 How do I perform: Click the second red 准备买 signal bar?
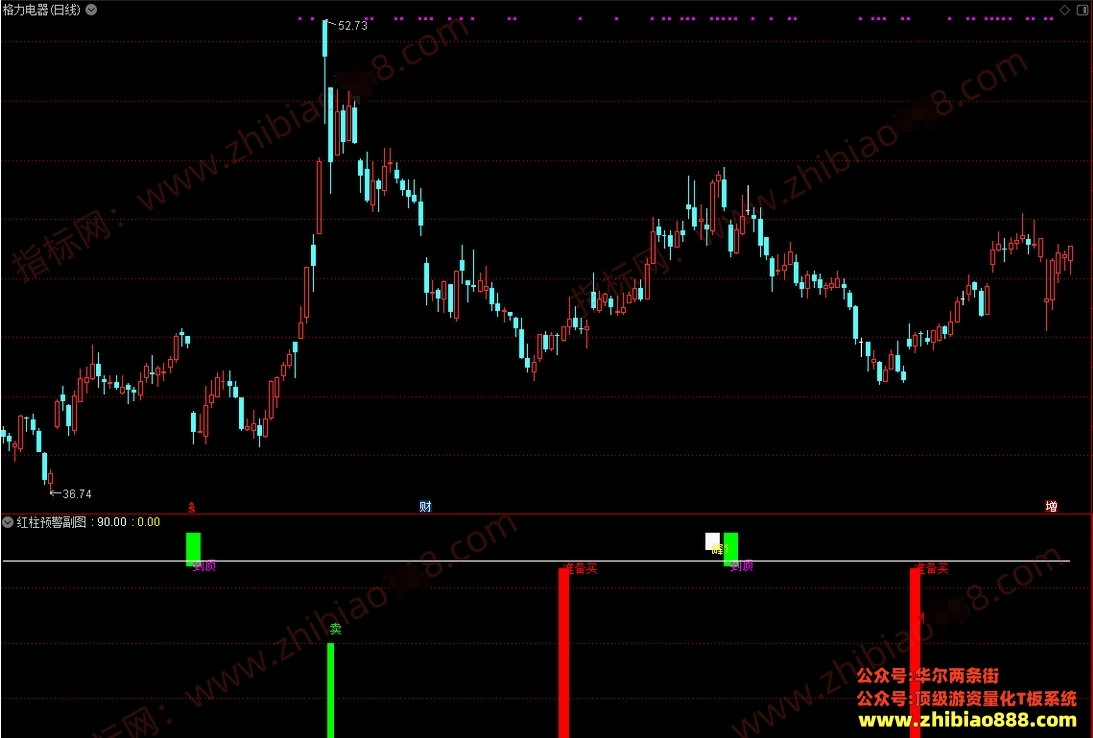pyautogui.click(x=915, y=652)
